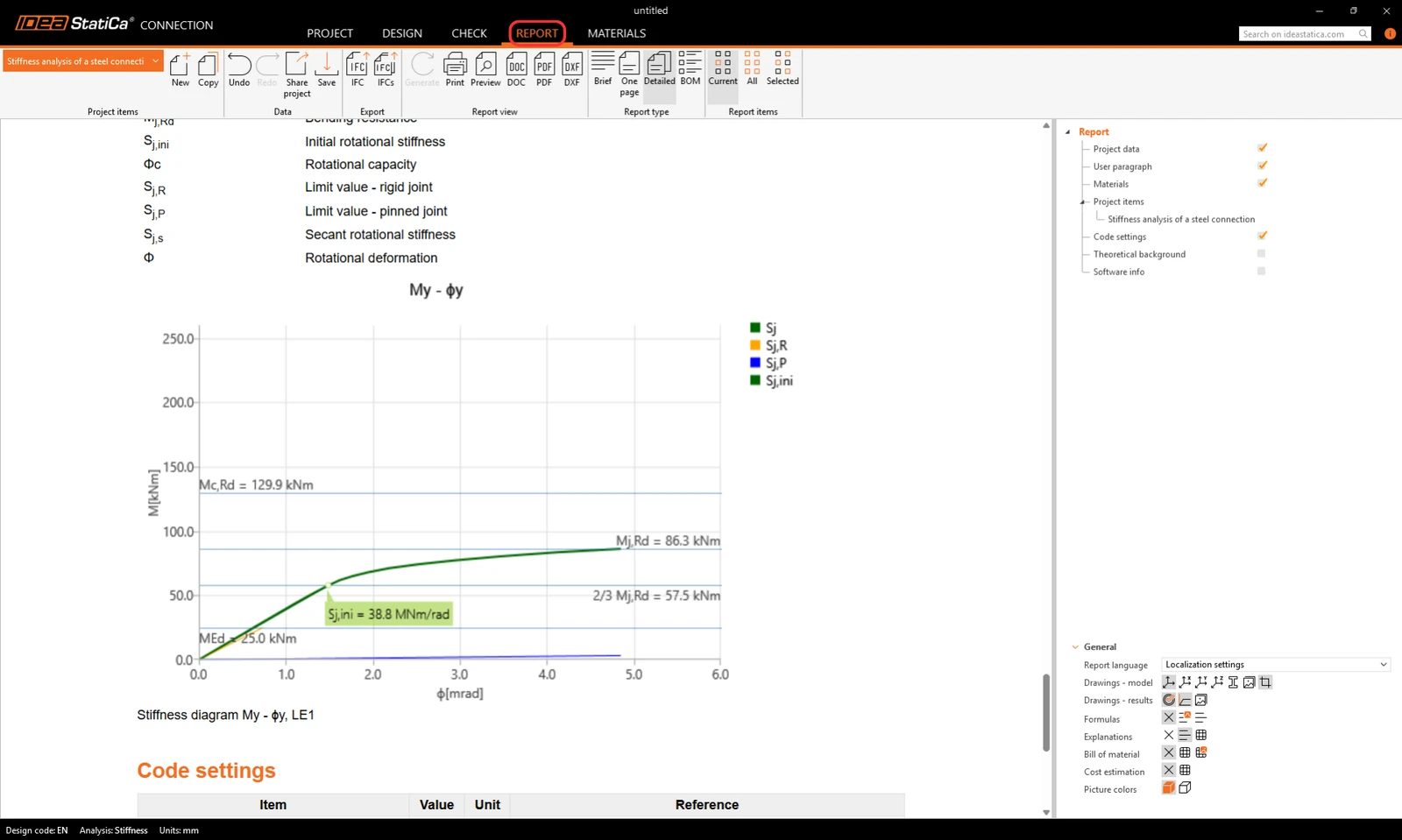Uncheck the User paragraph checkbox
This screenshot has height=840, width=1402.
pos(1262,166)
